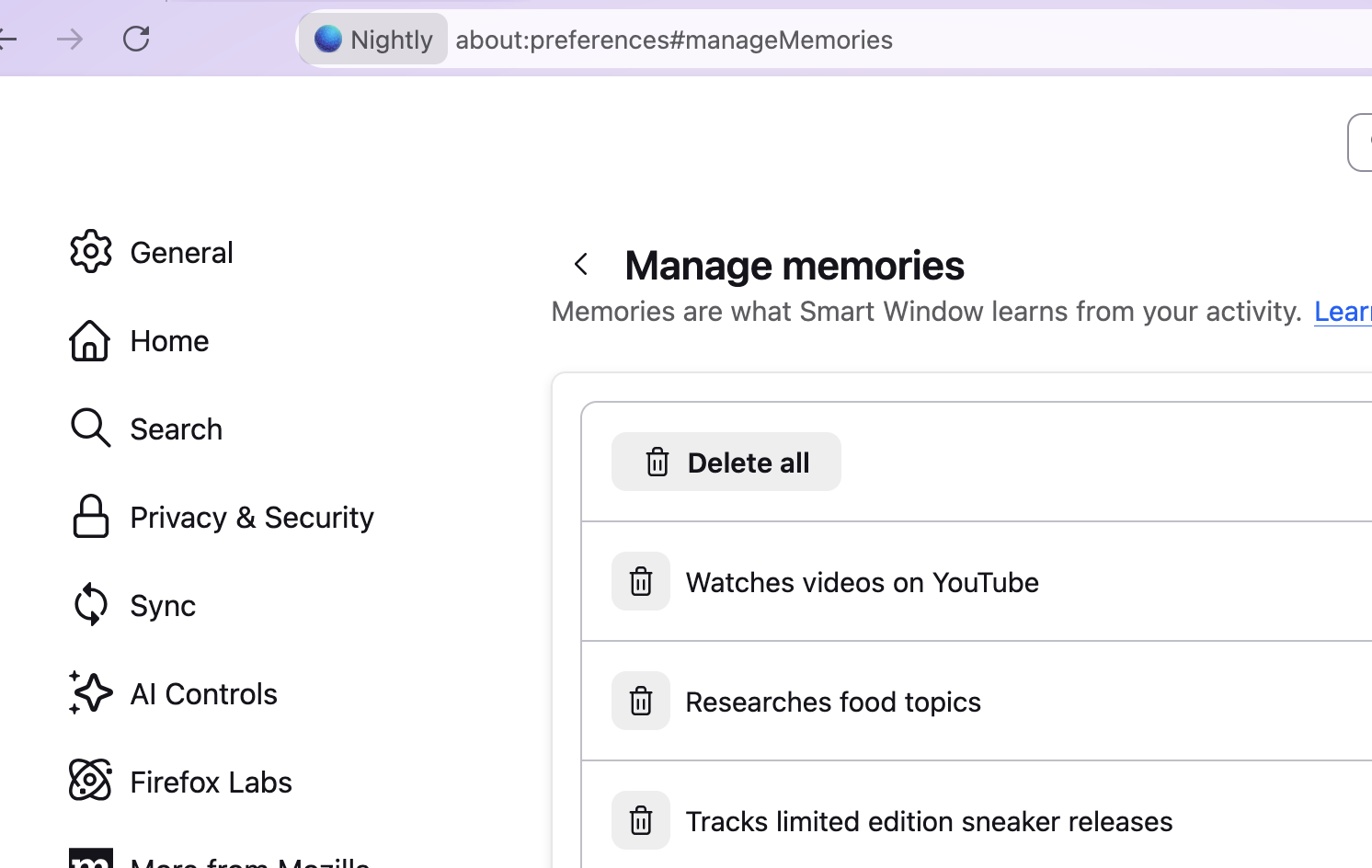The height and width of the screenshot is (868, 1372).
Task: Click the AI Controls sparkle icon
Action: [x=90, y=692]
